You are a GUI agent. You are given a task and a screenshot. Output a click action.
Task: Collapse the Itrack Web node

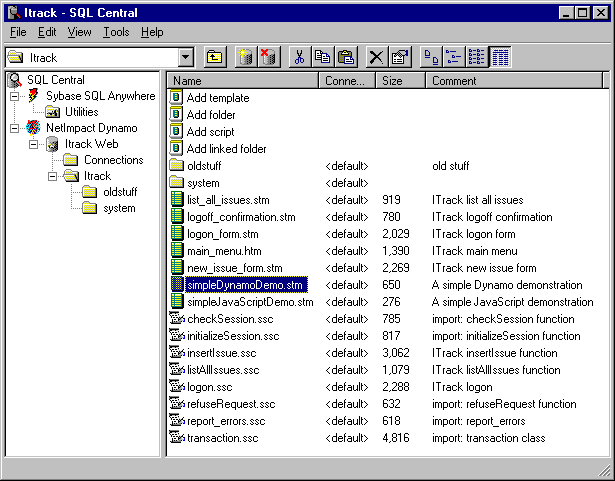coord(34,144)
